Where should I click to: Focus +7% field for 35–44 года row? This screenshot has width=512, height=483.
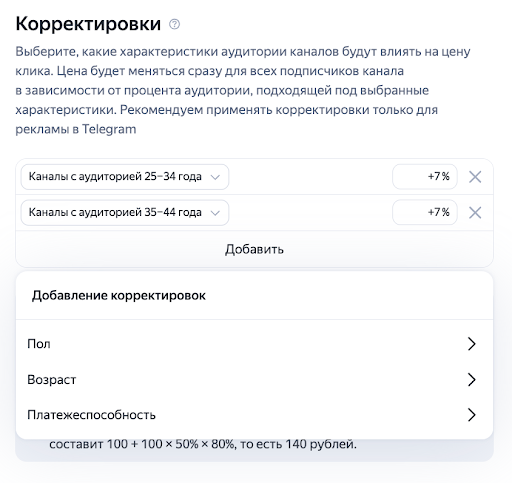point(425,212)
